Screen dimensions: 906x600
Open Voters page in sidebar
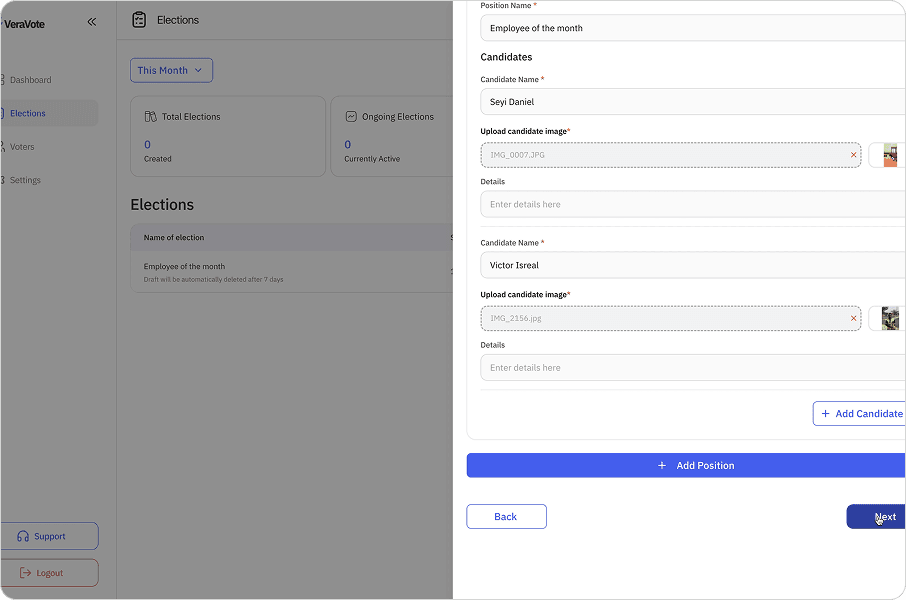pyautogui.click(x=22, y=147)
